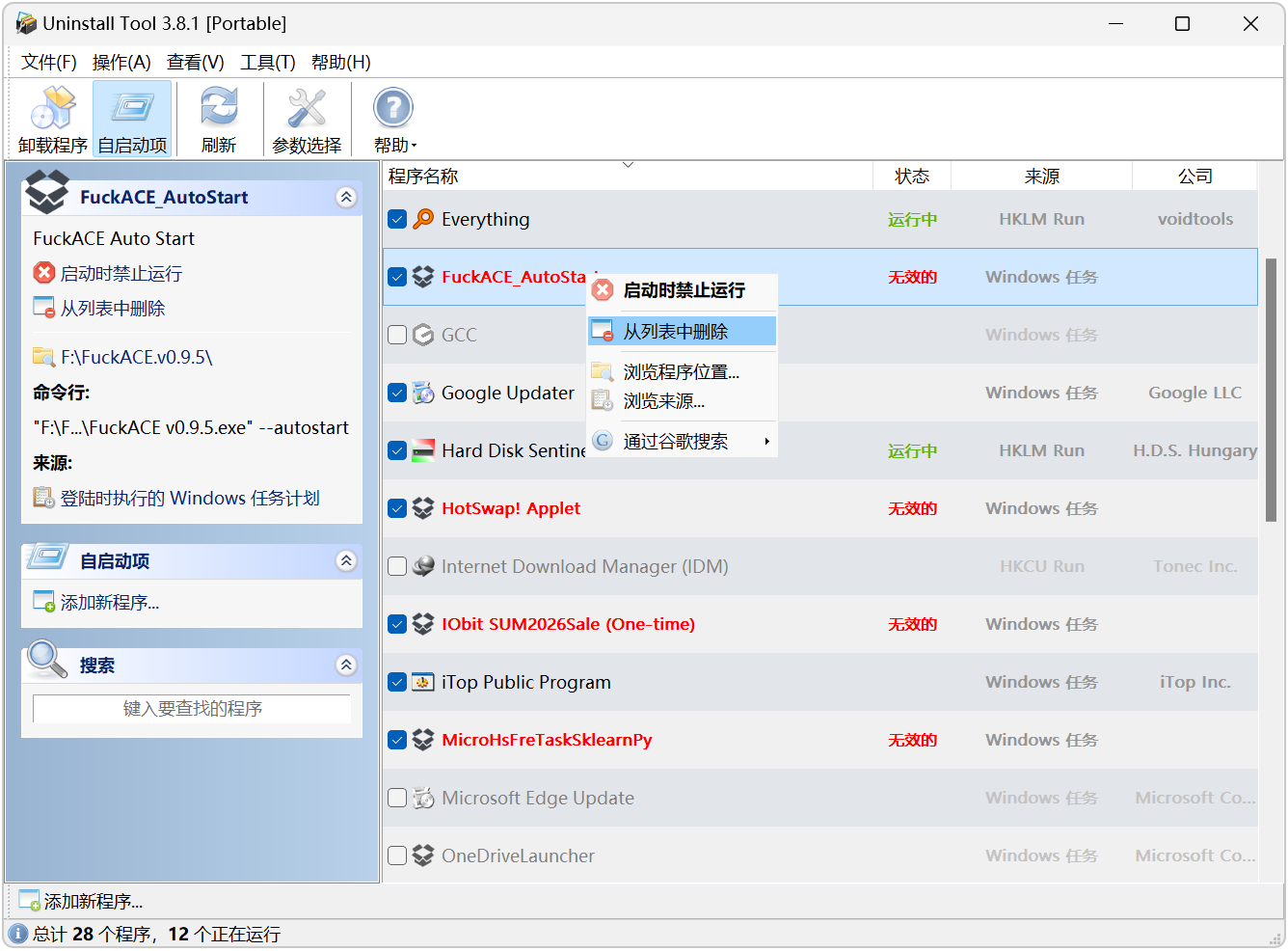Open the 帮助 toolbar dropdown arrow
This screenshot has height=951, width=1288.
415,147
